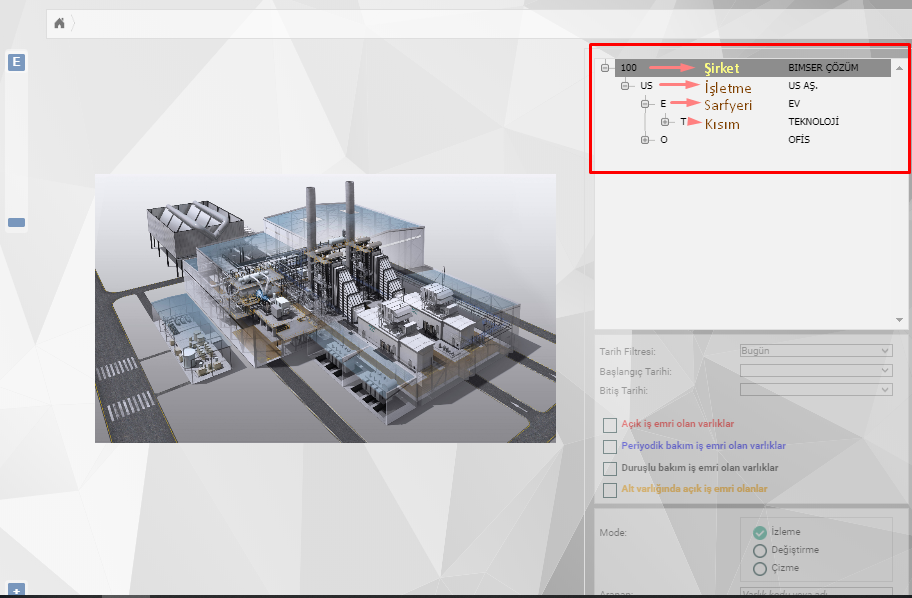
Task: Click the blue plus button at bottom left
Action: (16, 590)
